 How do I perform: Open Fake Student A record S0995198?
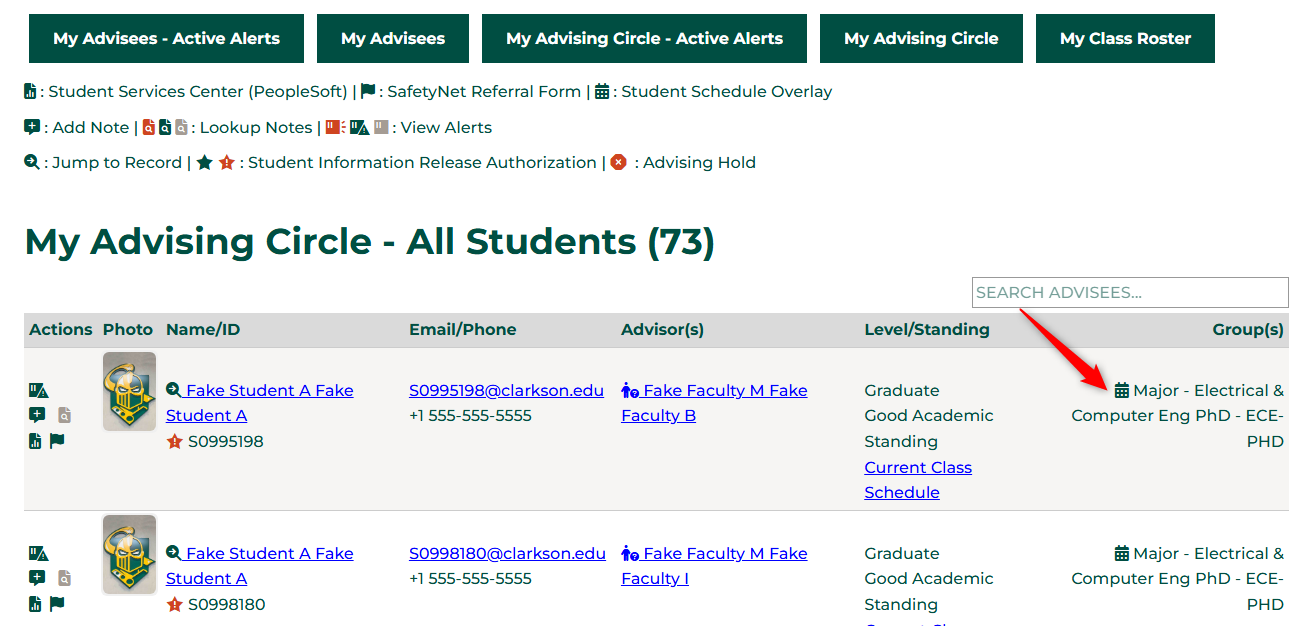260,403
